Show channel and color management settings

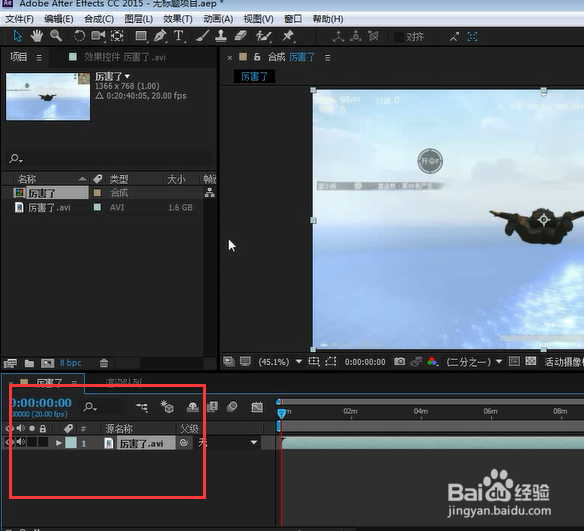coord(432,362)
